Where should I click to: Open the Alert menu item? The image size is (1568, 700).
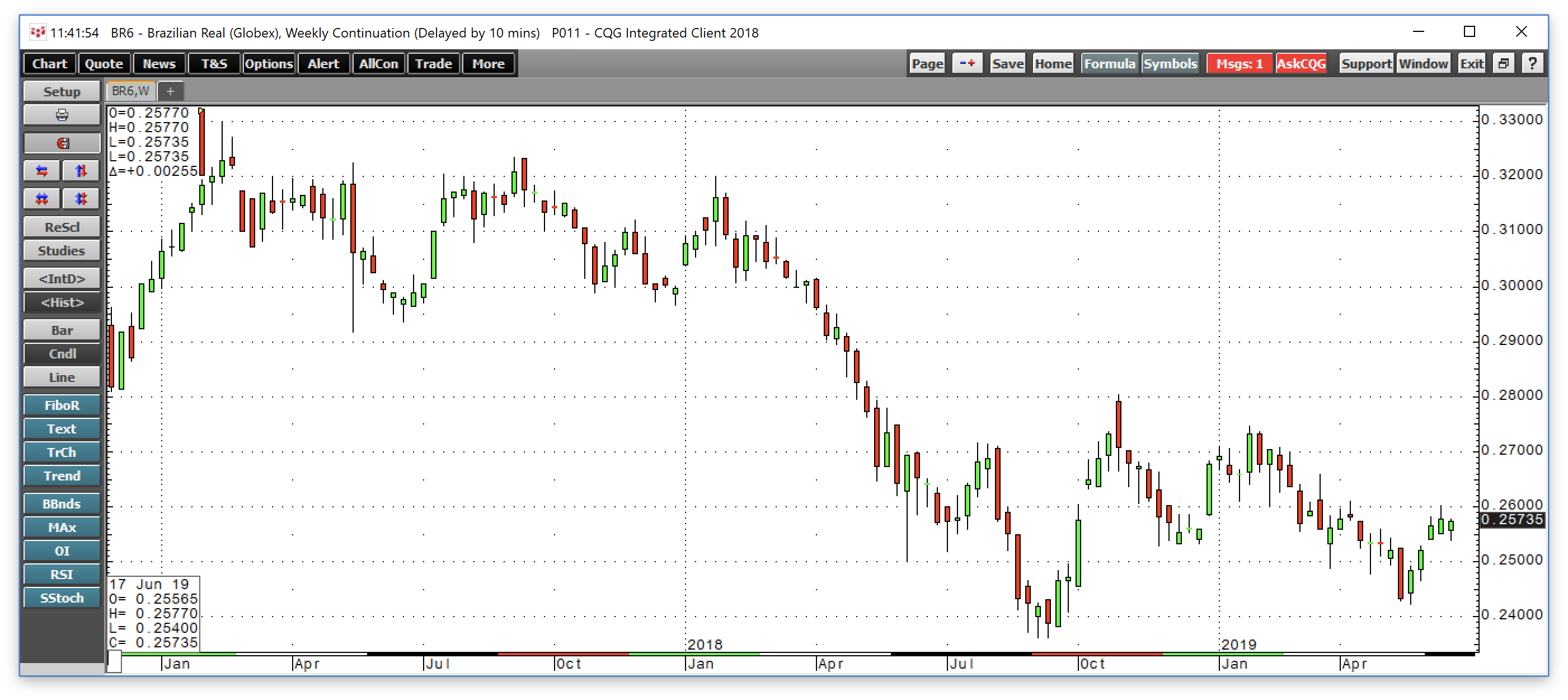[323, 63]
